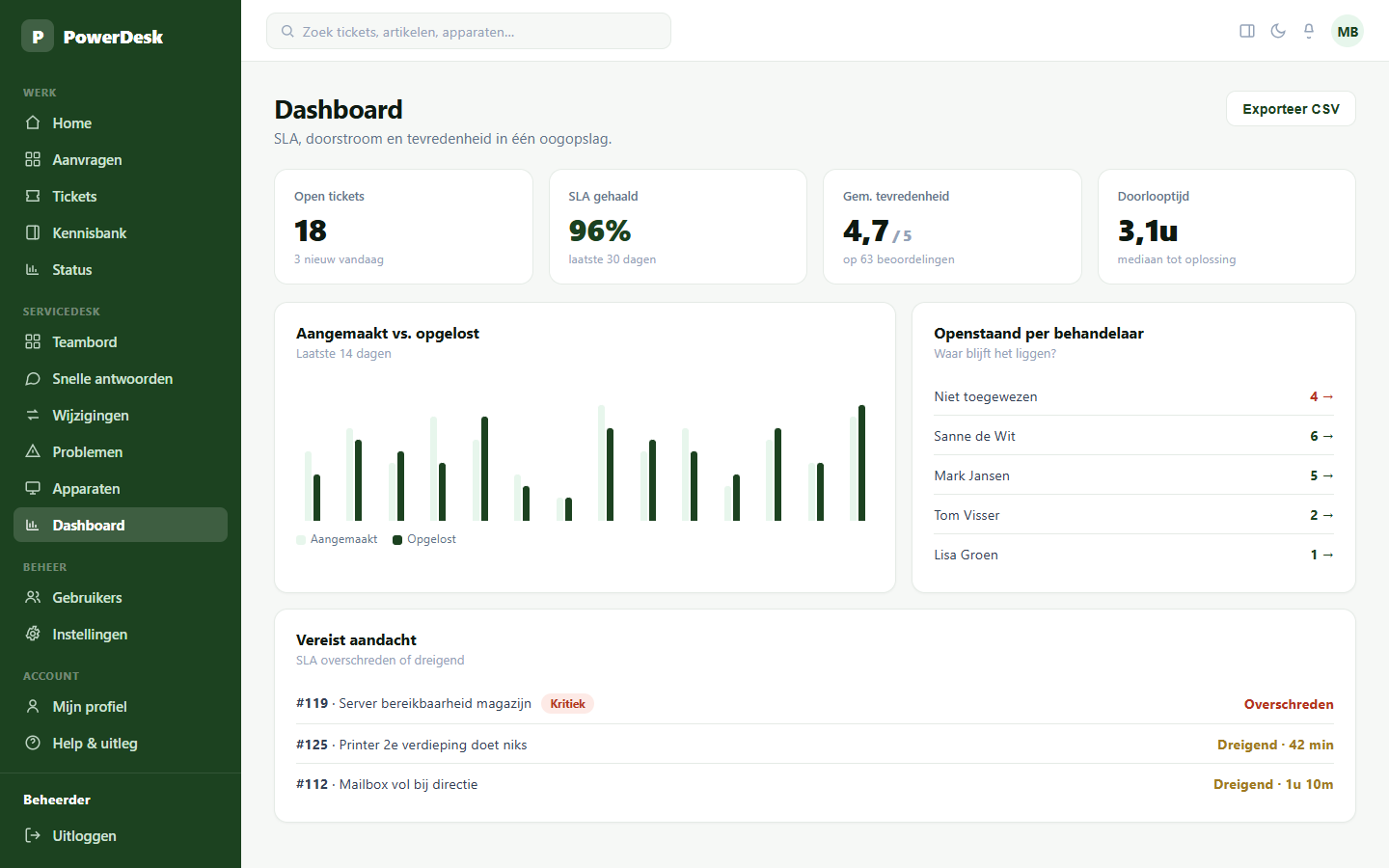1389x868 pixels.
Task: Open Snelle antwoorden page
Action: tap(121, 378)
